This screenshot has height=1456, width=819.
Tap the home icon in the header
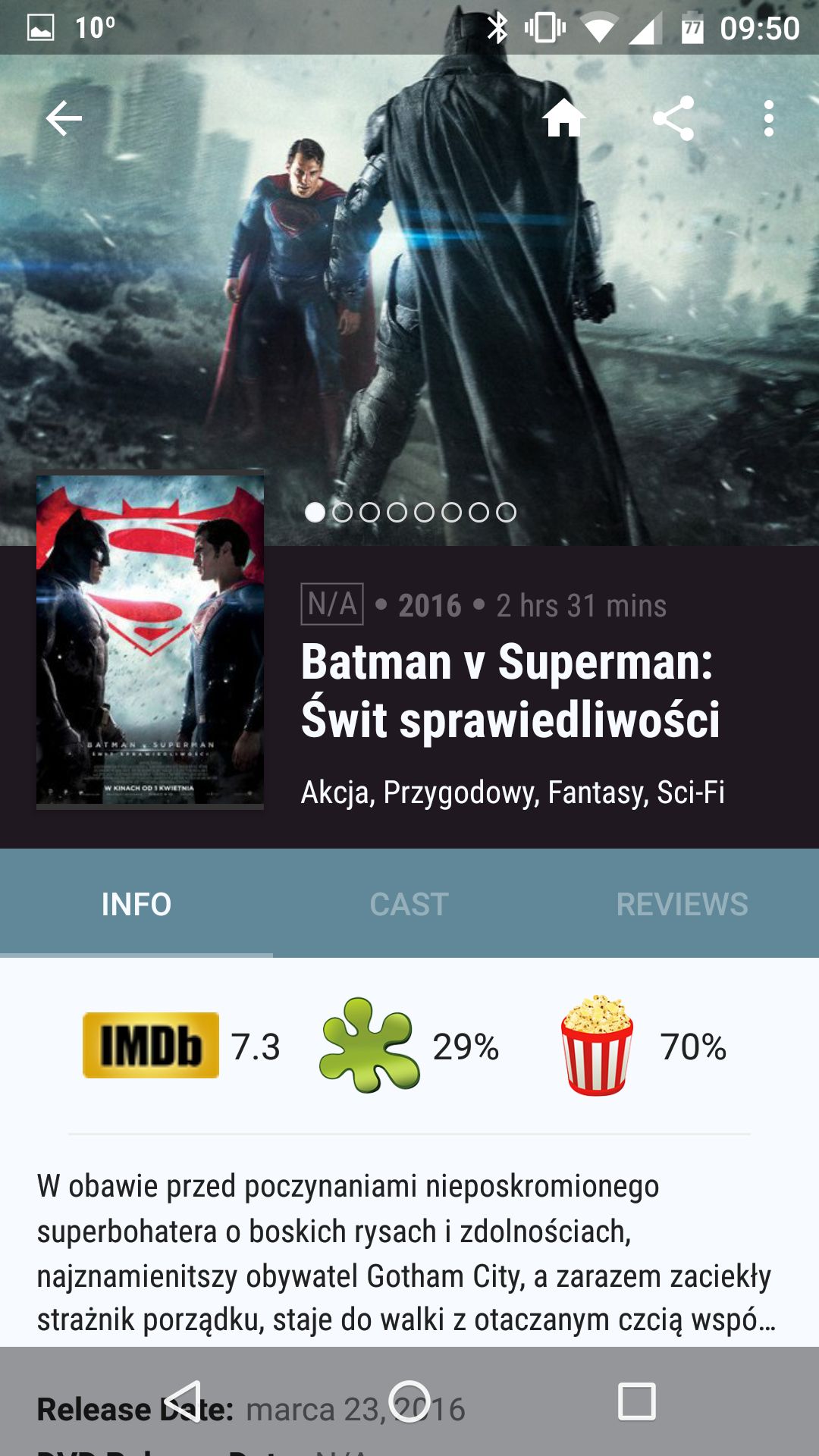(564, 118)
